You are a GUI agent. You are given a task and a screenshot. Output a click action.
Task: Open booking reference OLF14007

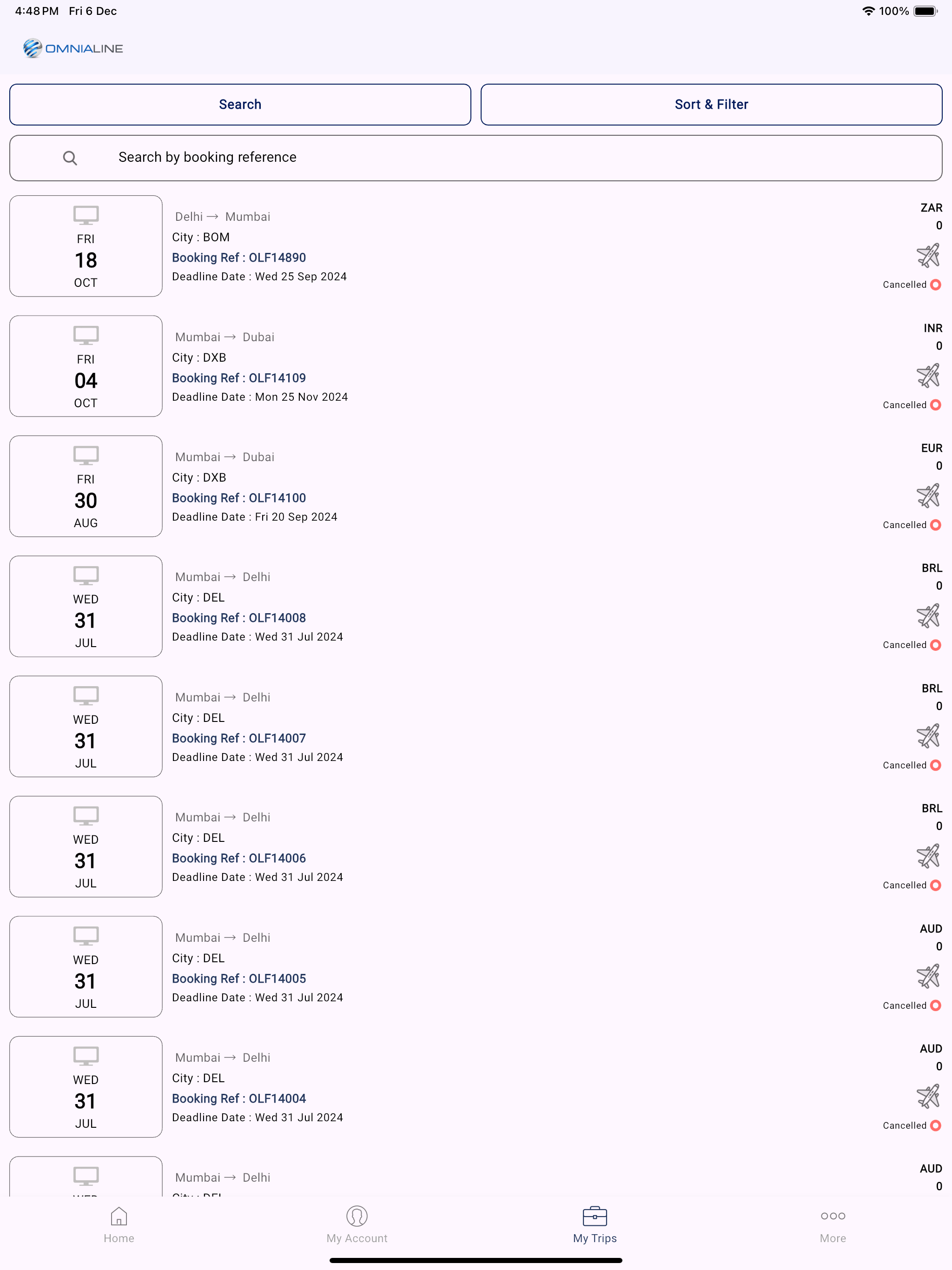click(239, 738)
